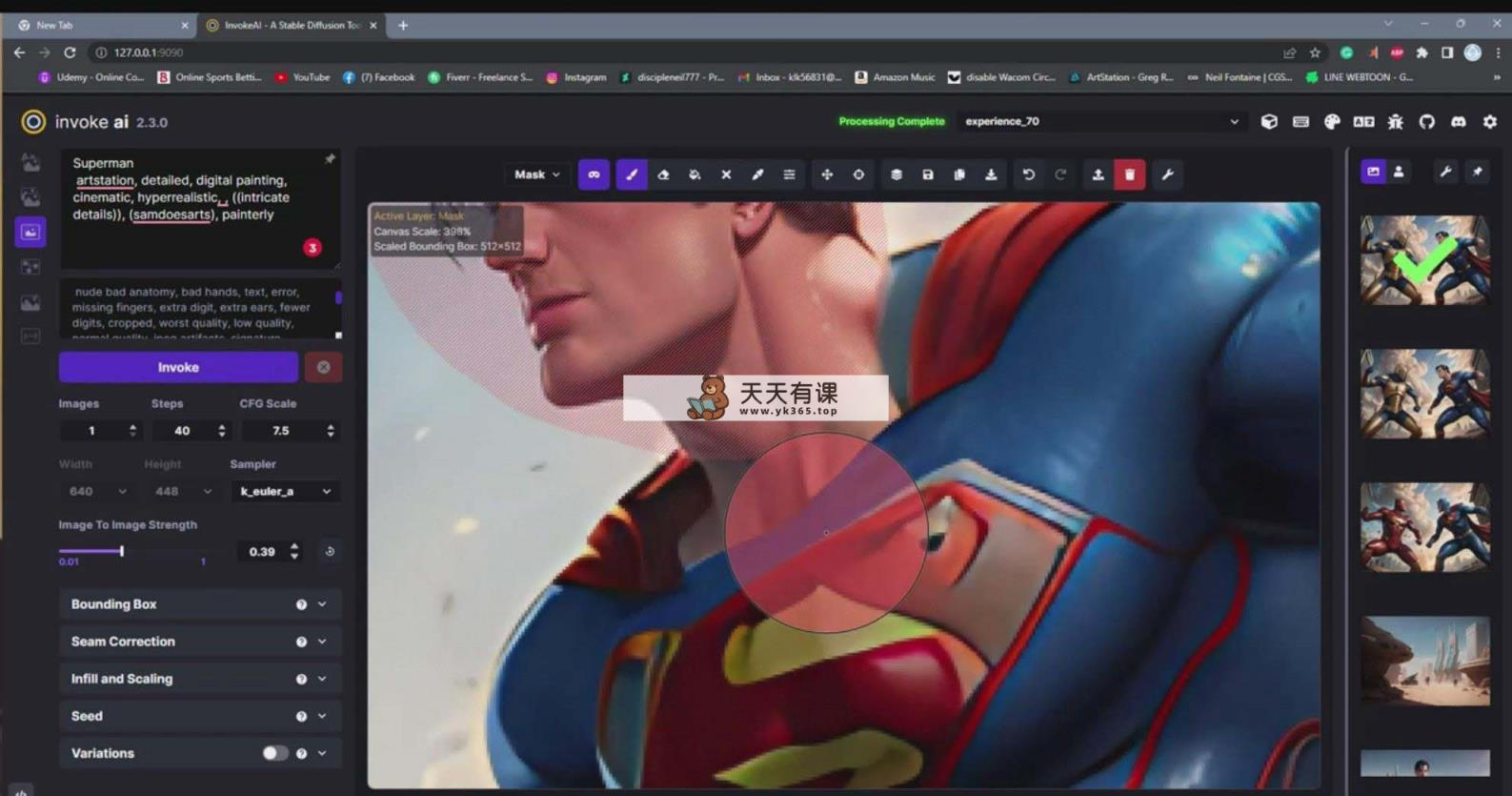This screenshot has width=1512, height=796.
Task: Click the Save to gallery floppy icon
Action: [928, 174]
